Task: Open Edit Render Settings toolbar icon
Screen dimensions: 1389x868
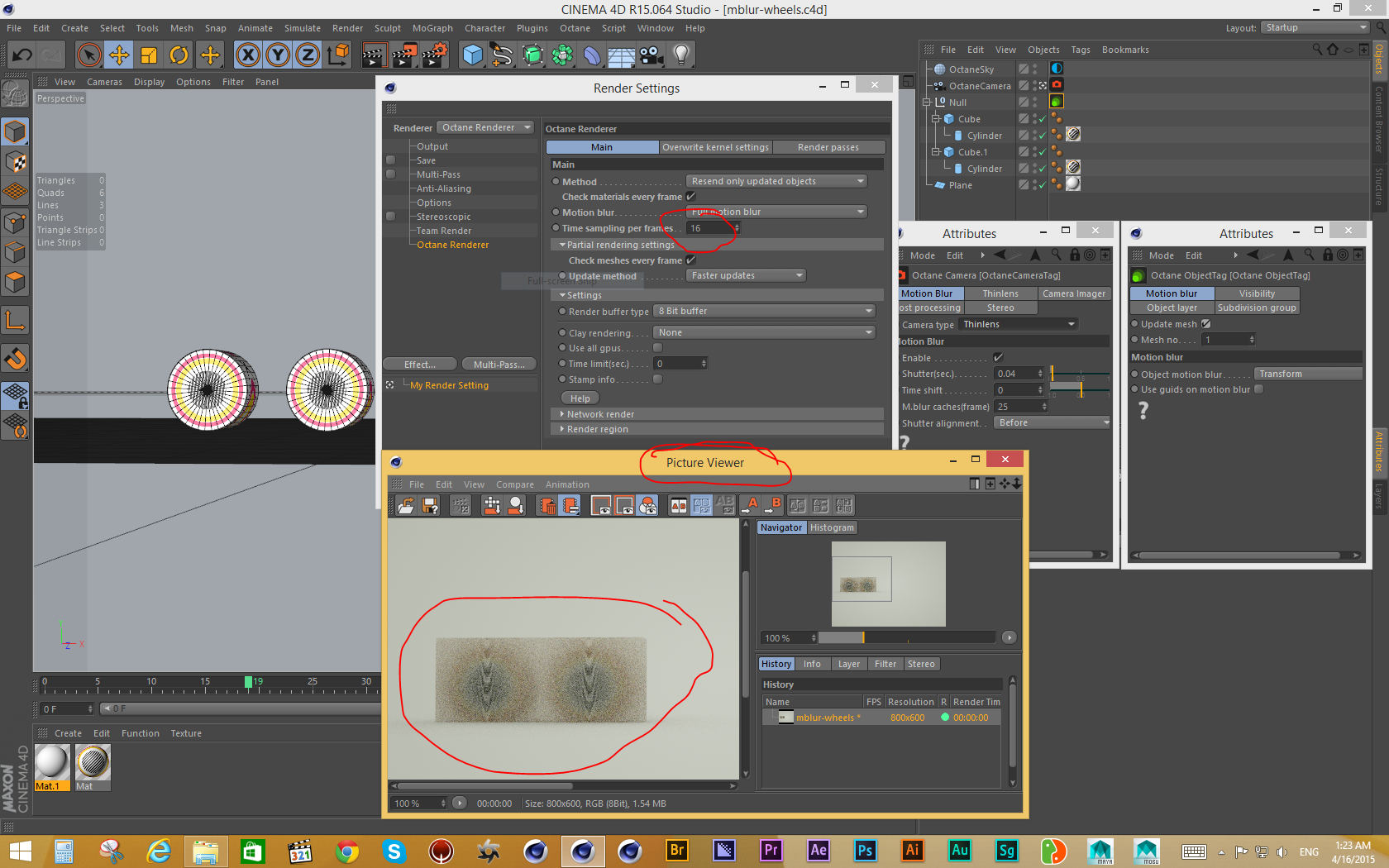Action: 435,55
